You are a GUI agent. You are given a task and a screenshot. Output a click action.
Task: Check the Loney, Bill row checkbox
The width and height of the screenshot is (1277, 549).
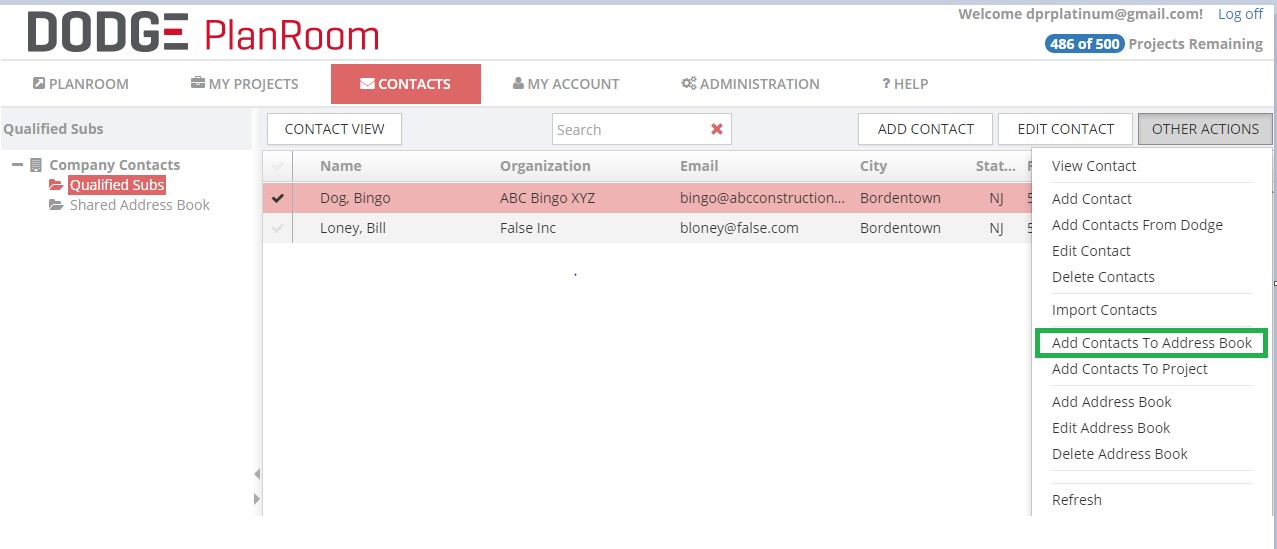(x=278, y=228)
